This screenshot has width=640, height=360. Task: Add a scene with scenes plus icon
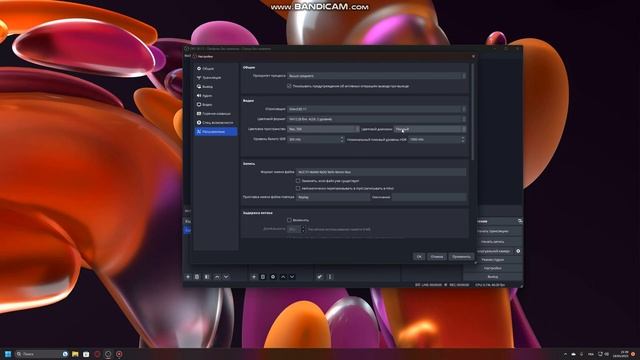click(x=188, y=277)
